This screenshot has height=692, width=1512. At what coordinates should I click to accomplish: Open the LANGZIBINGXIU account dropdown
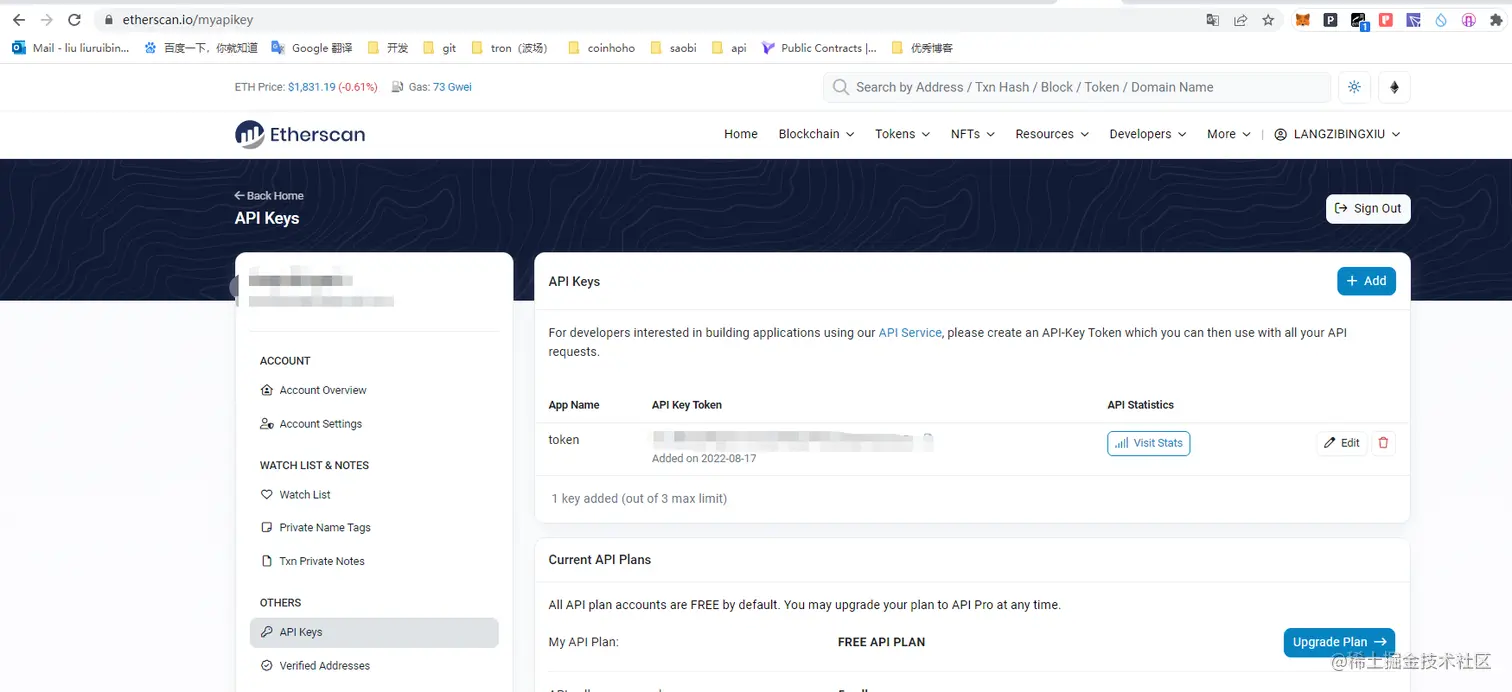[1337, 134]
